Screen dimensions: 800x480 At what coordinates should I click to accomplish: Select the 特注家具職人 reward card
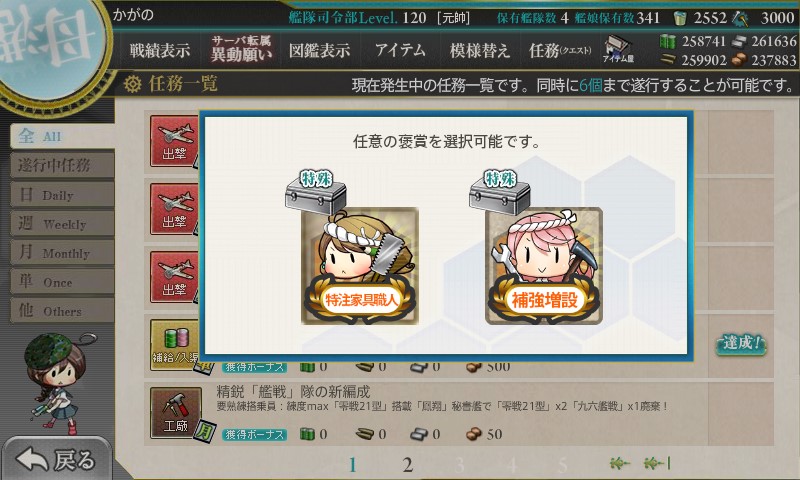(359, 265)
